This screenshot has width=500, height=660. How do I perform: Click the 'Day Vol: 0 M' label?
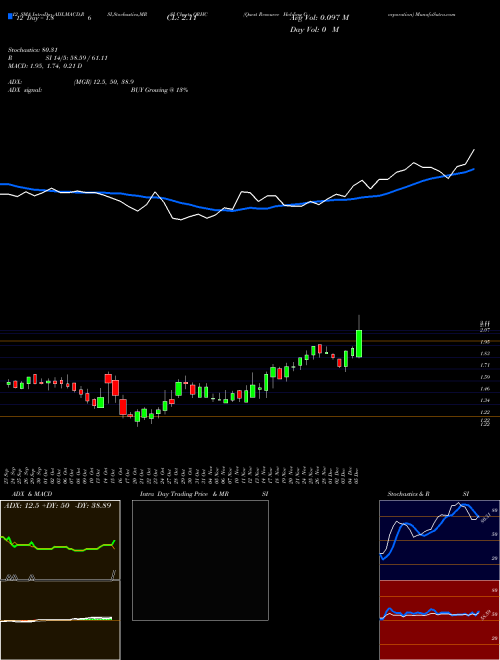314,30
